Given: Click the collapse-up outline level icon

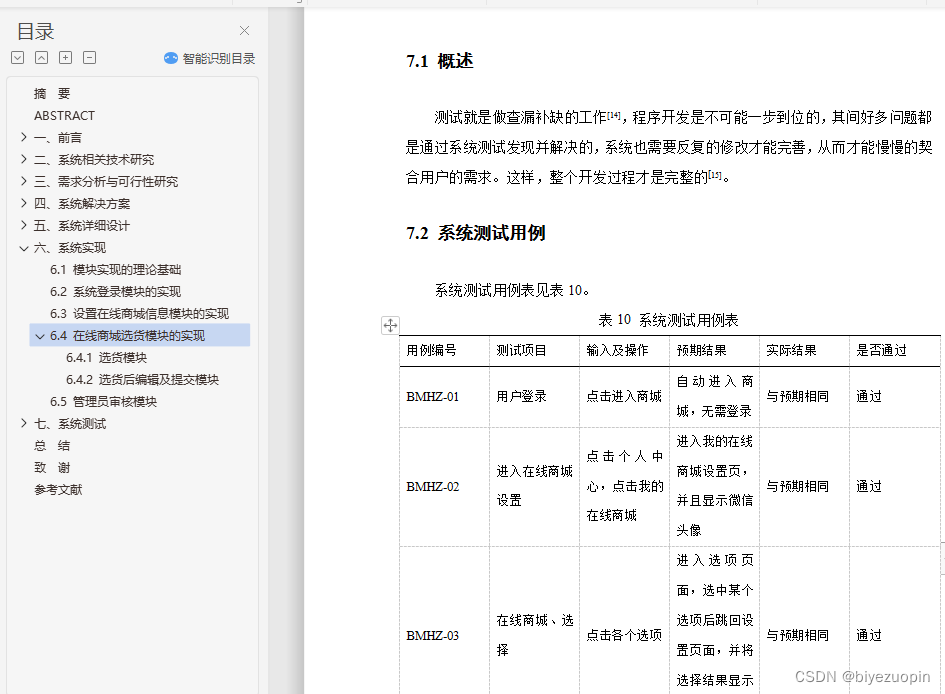Looking at the screenshot, I should point(42,58).
